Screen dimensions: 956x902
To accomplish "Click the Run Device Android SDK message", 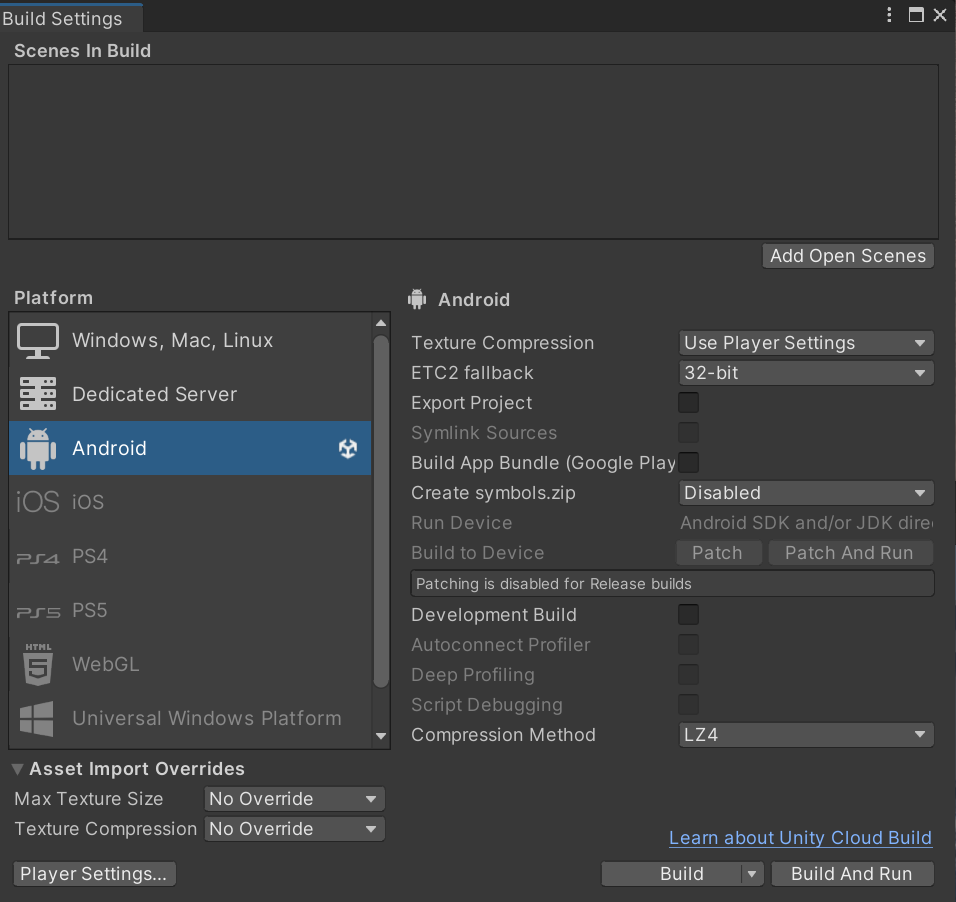I will (806, 523).
